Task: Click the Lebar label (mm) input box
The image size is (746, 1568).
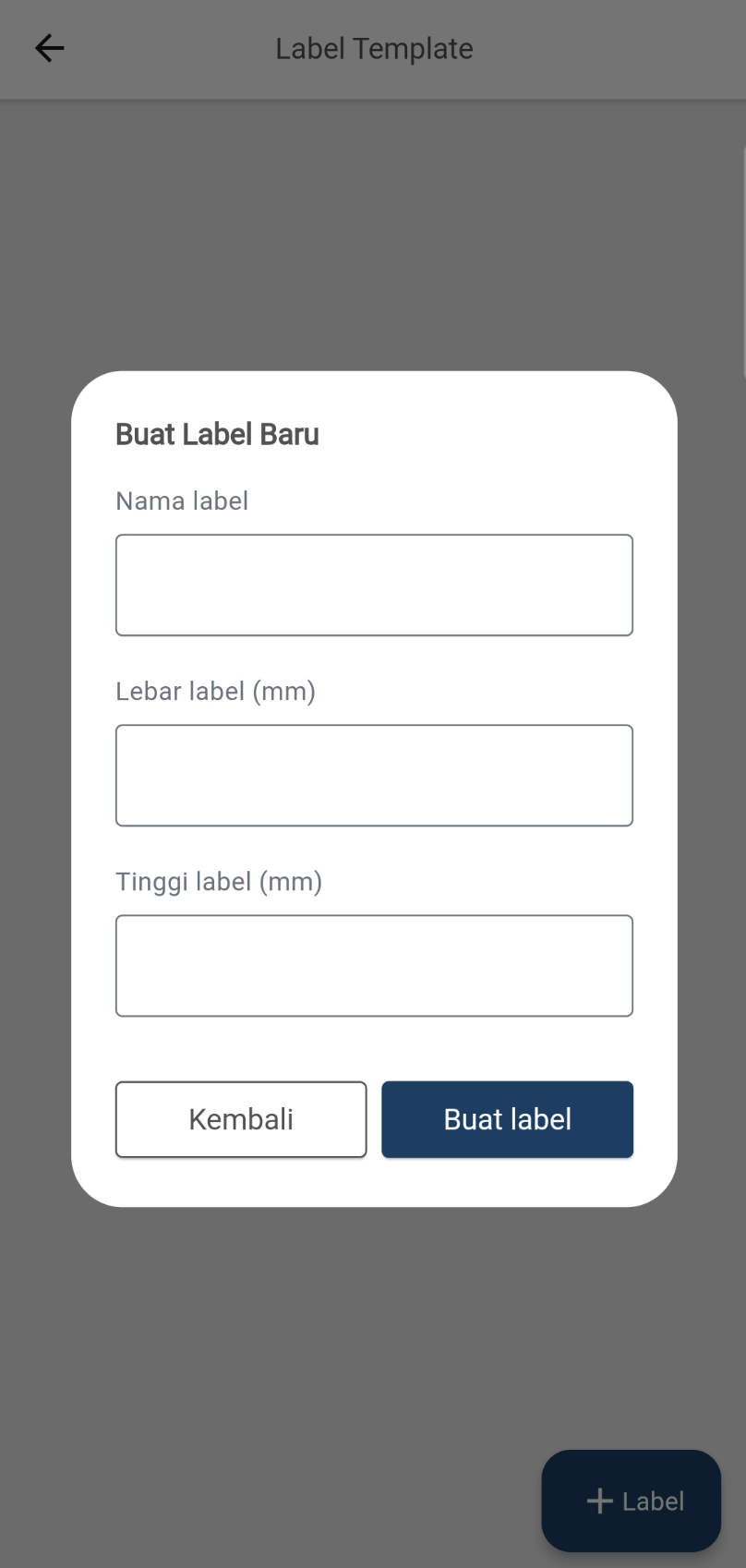Action: [x=374, y=776]
